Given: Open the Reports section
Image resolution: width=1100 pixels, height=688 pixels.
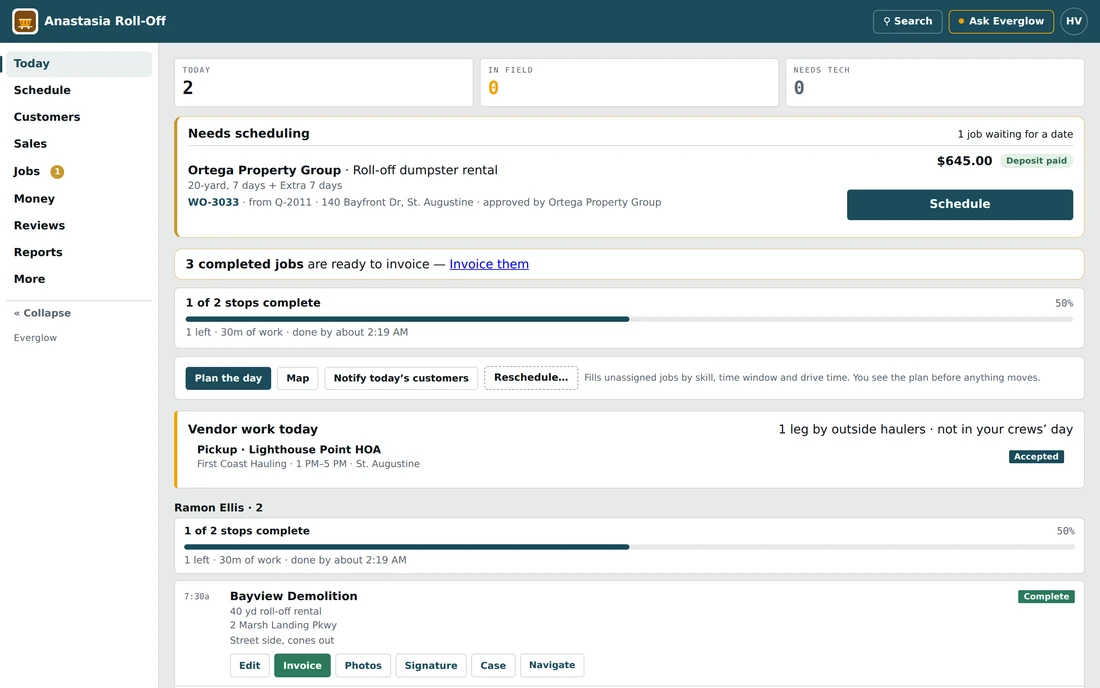Looking at the screenshot, I should [77, 252].
